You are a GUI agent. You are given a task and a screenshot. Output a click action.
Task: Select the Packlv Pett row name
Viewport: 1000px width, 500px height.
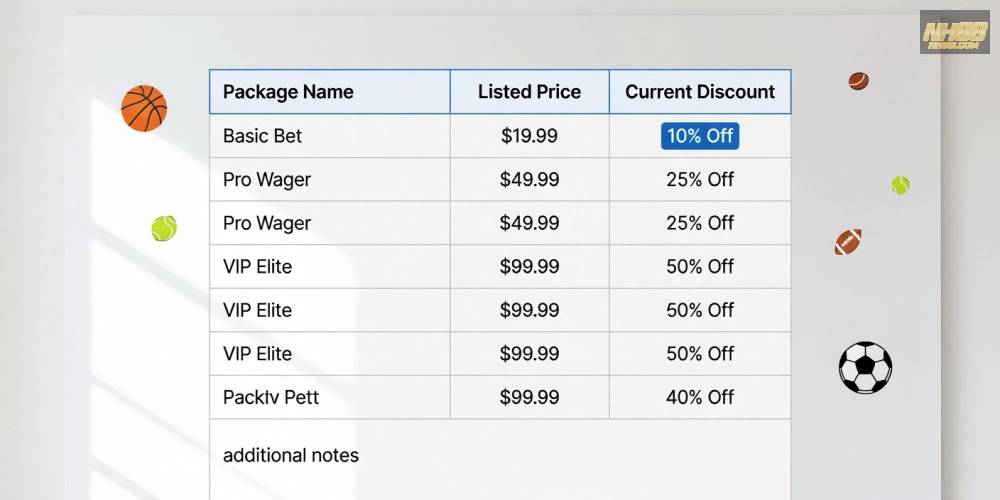pyautogui.click(x=270, y=397)
